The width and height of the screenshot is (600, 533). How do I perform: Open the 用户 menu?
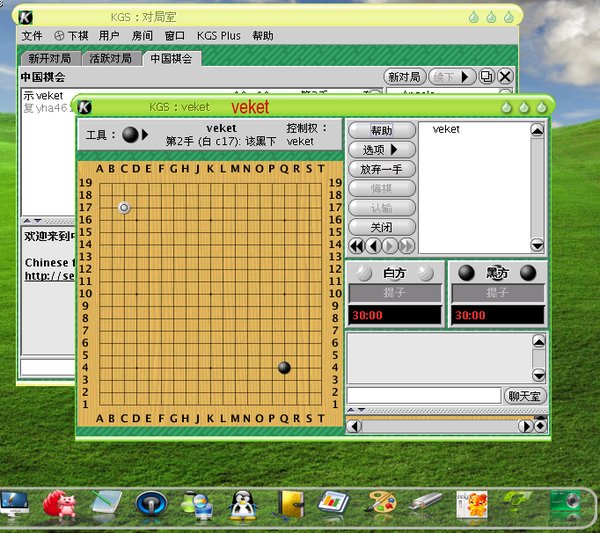pos(109,36)
